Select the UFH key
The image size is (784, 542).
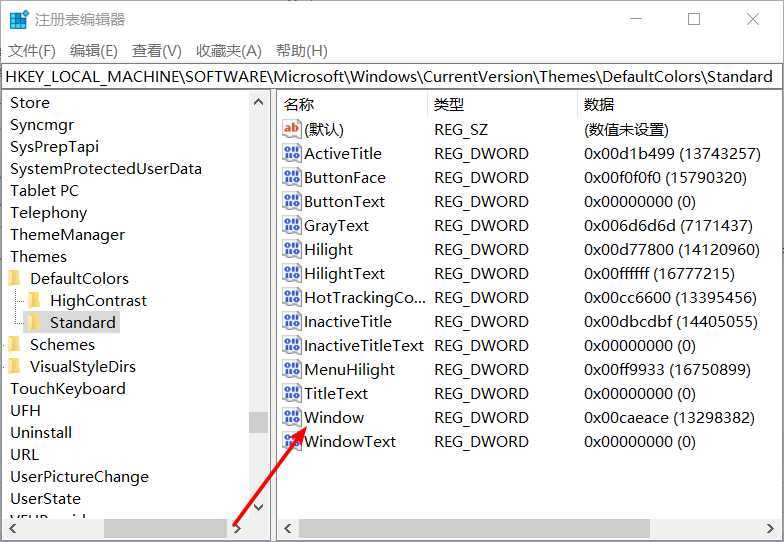click(x=26, y=410)
